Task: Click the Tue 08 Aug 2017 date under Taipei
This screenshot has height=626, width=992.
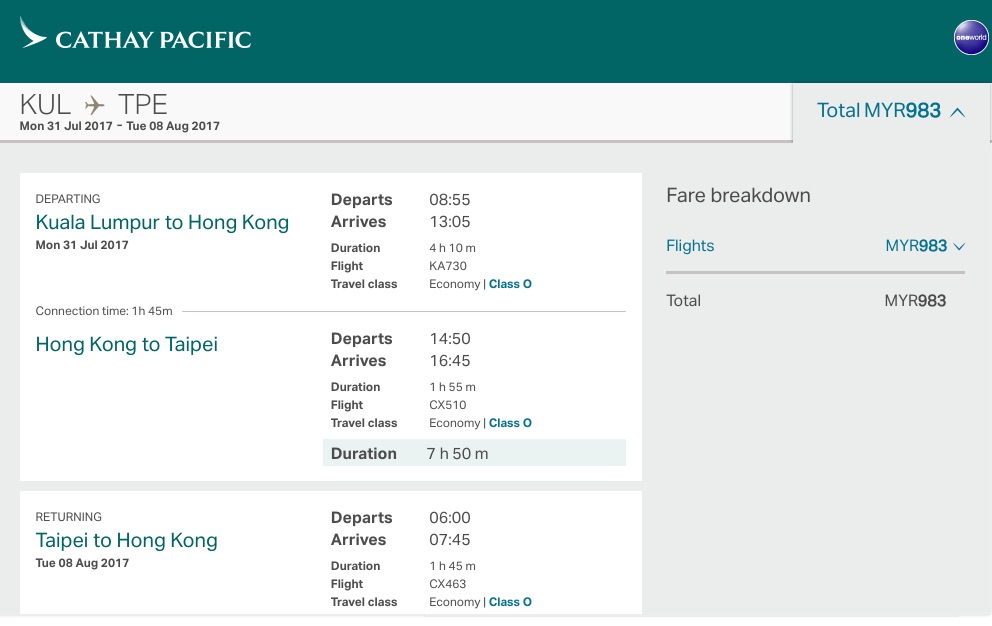Action: [82, 563]
